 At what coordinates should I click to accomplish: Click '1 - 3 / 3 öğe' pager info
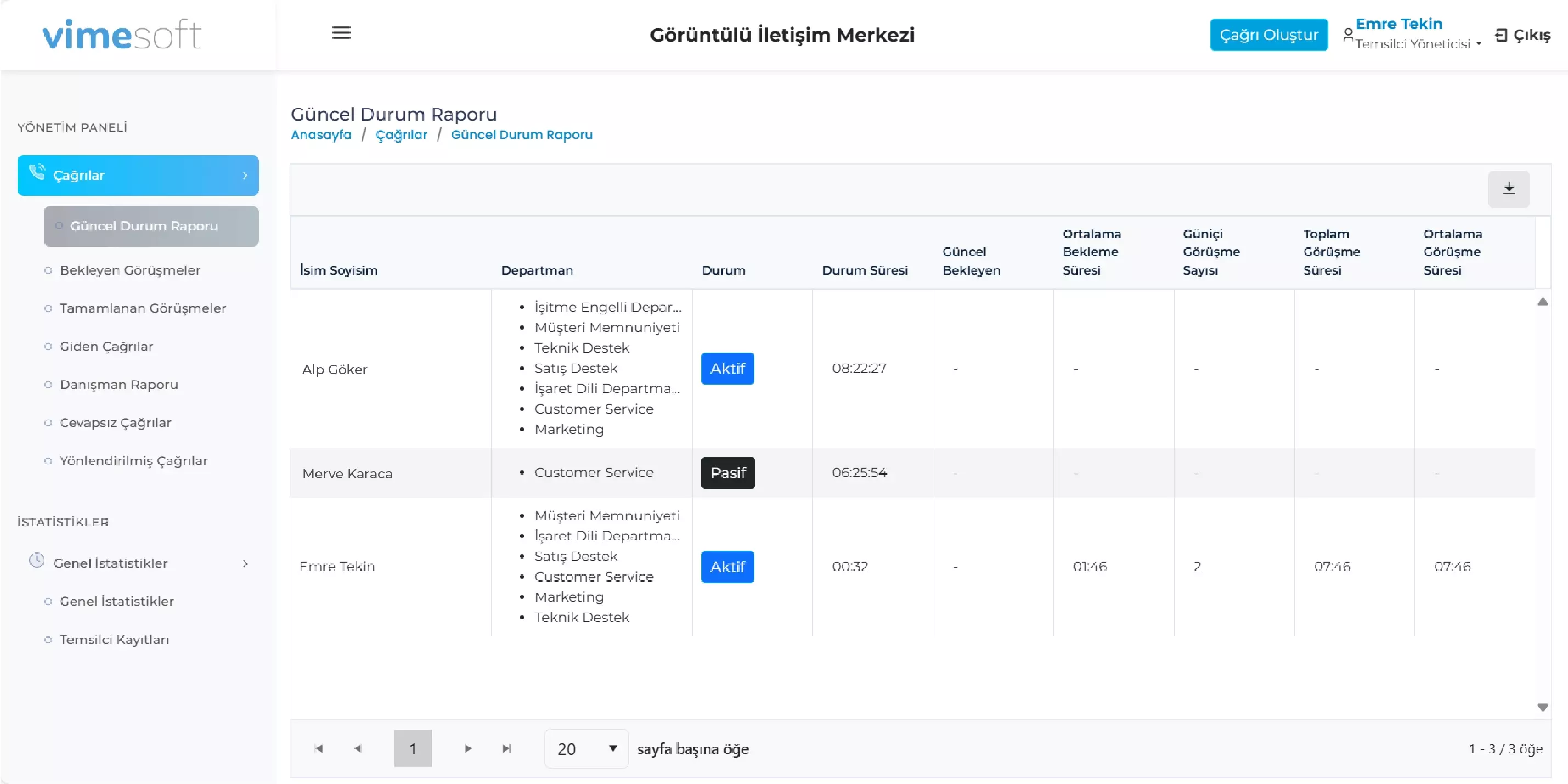(1505, 749)
